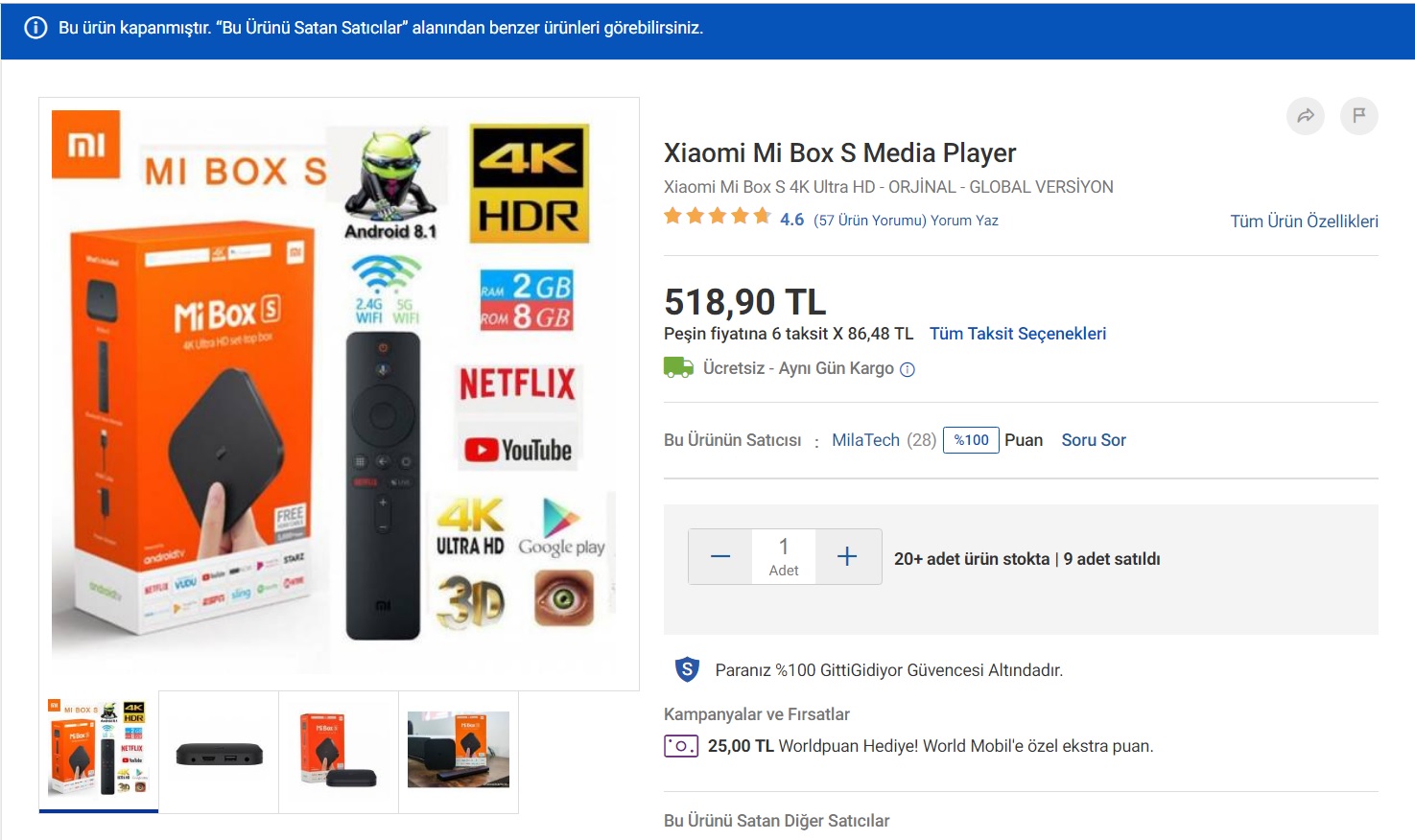The image size is (1415, 840).
Task: Click Yorum Yaz to write review
Action: point(964,221)
